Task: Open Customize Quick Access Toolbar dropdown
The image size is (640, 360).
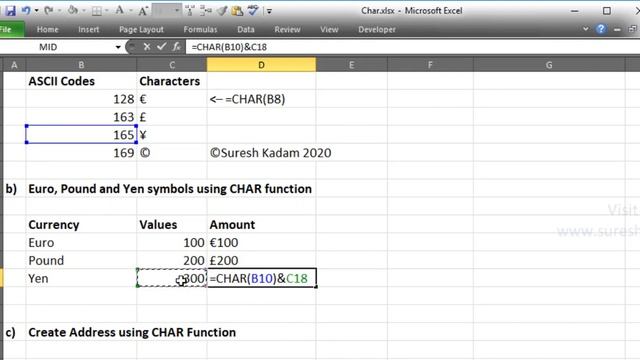Action: click(269, 11)
